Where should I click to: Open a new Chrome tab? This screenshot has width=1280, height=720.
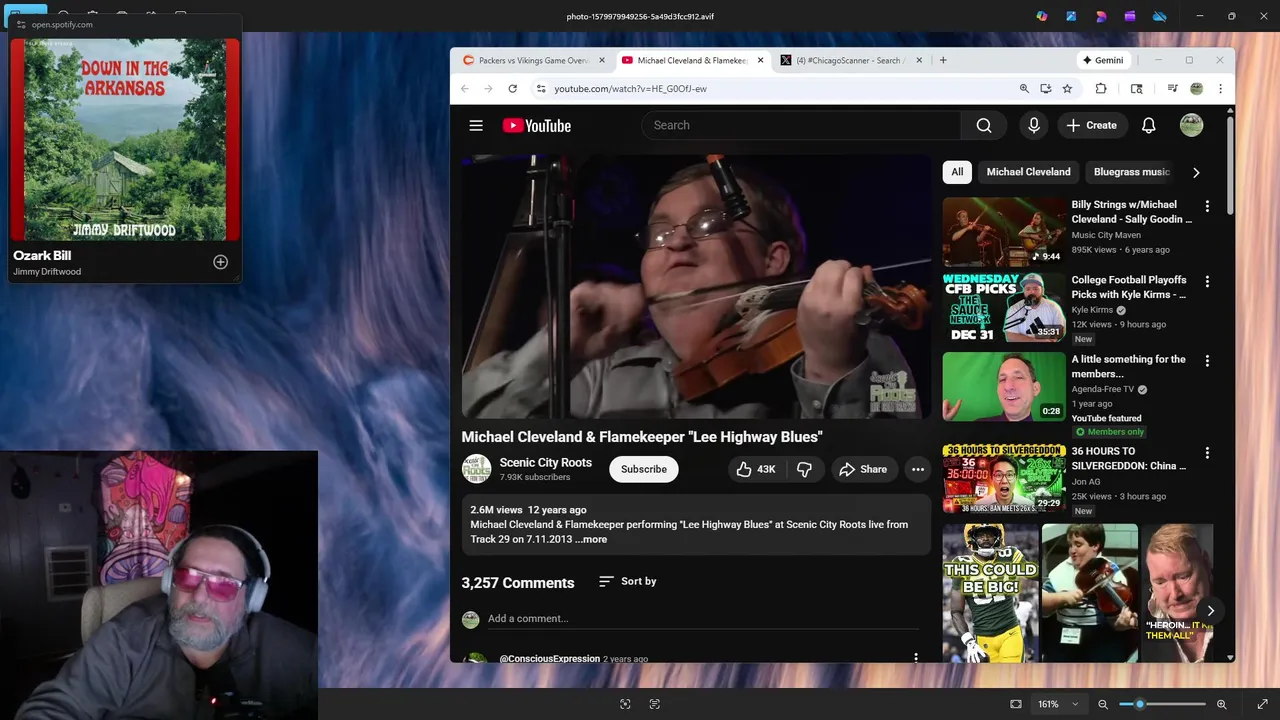[x=943, y=60]
